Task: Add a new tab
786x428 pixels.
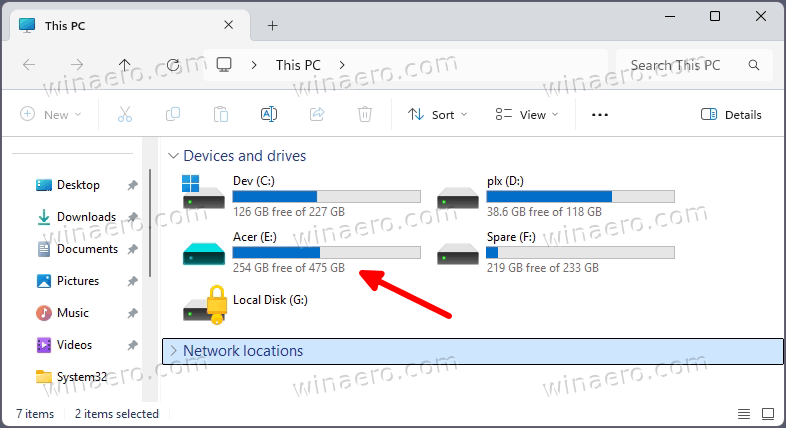Action: [272, 26]
